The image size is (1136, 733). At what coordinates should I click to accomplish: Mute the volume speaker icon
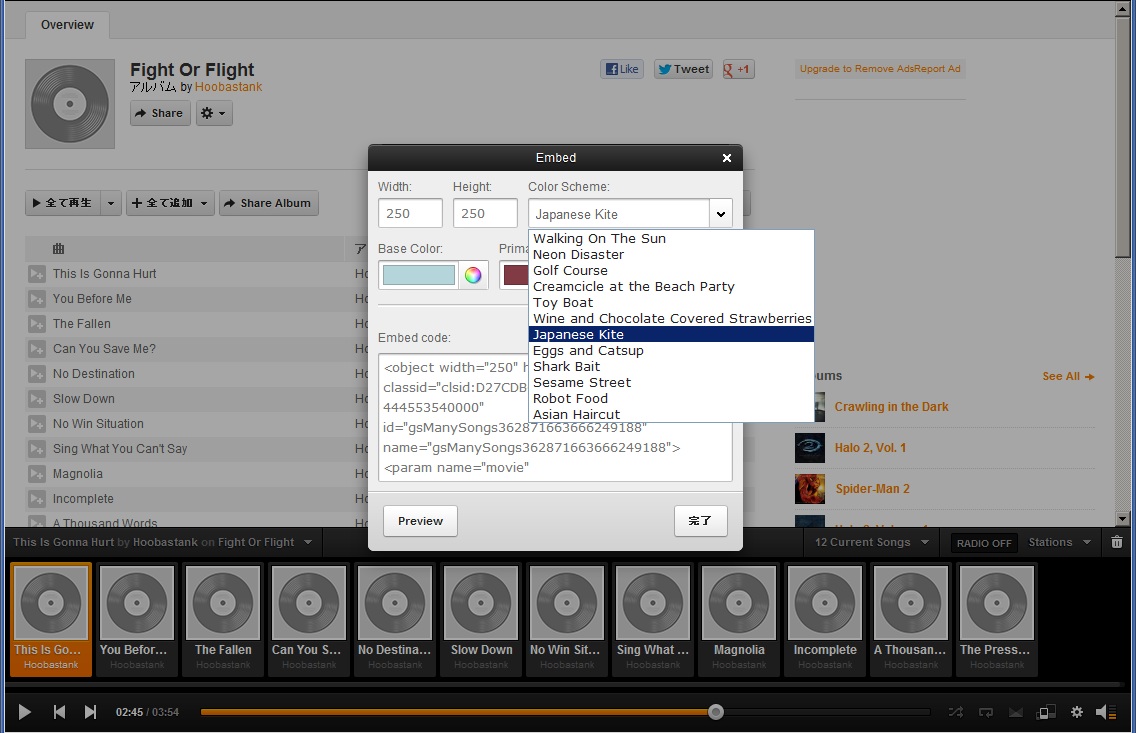(x=1106, y=712)
